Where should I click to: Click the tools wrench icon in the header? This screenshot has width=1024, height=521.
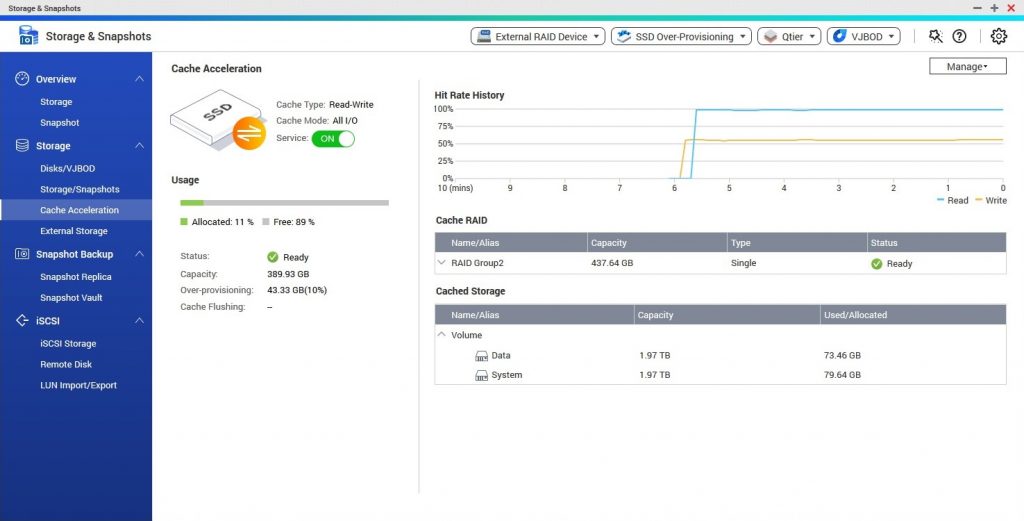point(936,37)
